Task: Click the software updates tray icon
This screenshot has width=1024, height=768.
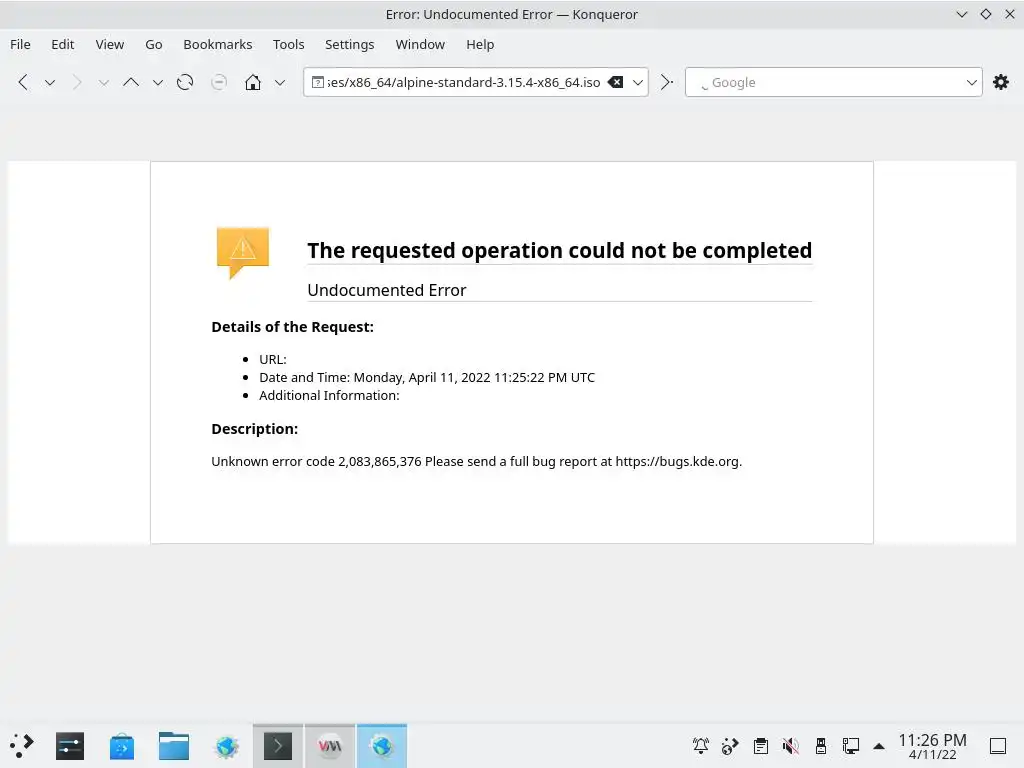Action: coord(730,745)
